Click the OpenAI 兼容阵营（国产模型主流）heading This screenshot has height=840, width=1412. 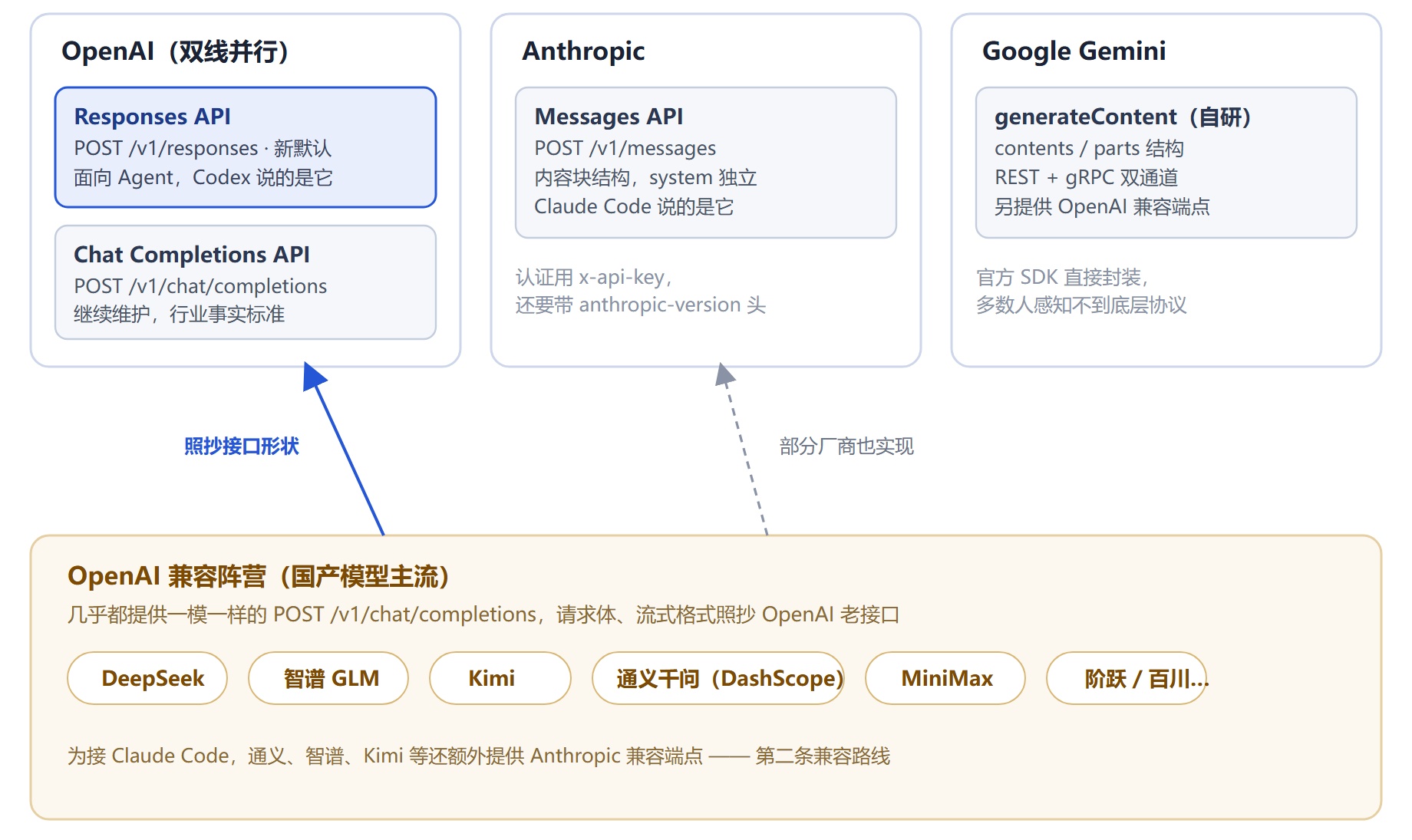pos(259,576)
